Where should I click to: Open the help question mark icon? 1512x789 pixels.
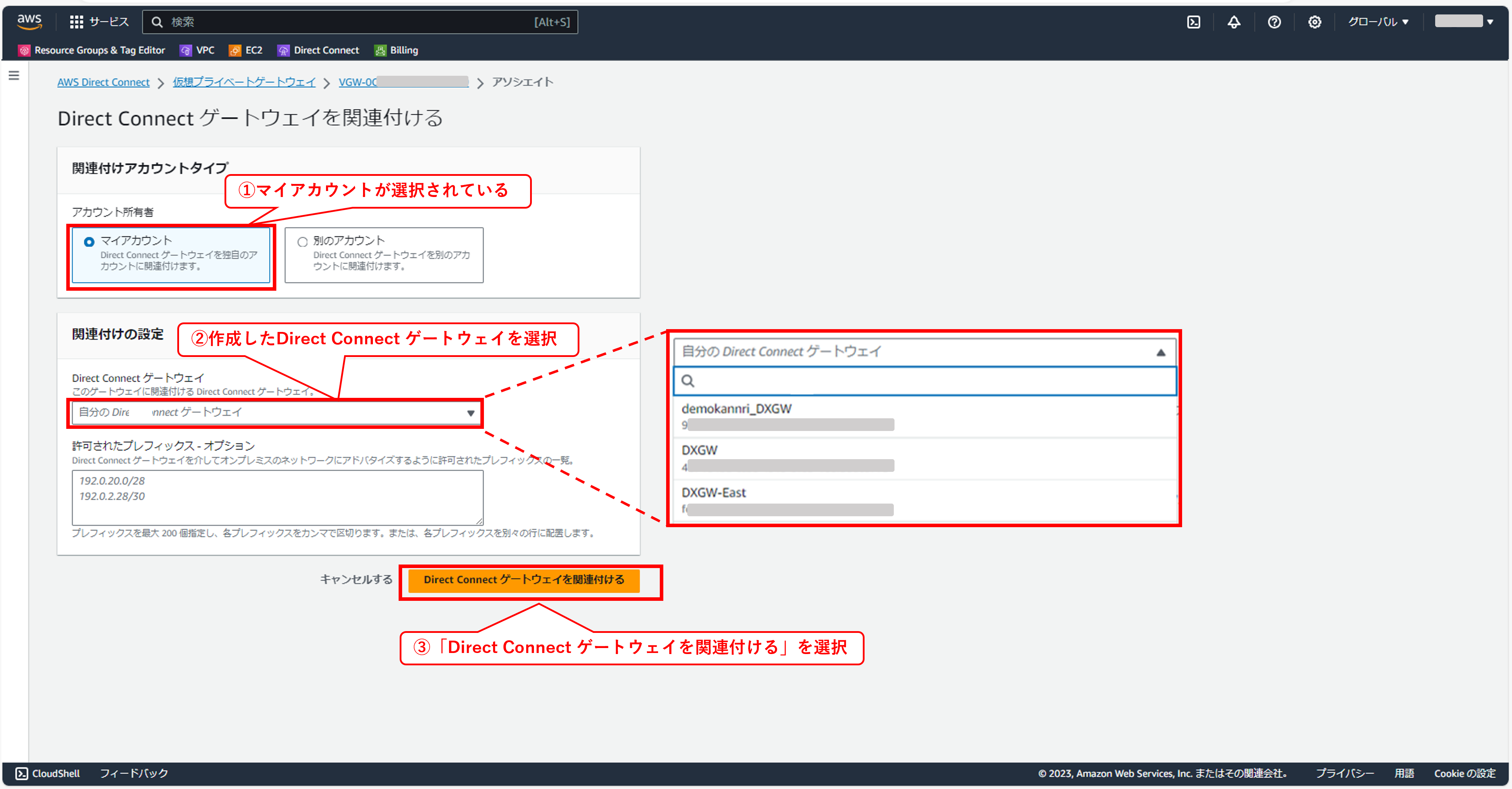click(x=1274, y=22)
